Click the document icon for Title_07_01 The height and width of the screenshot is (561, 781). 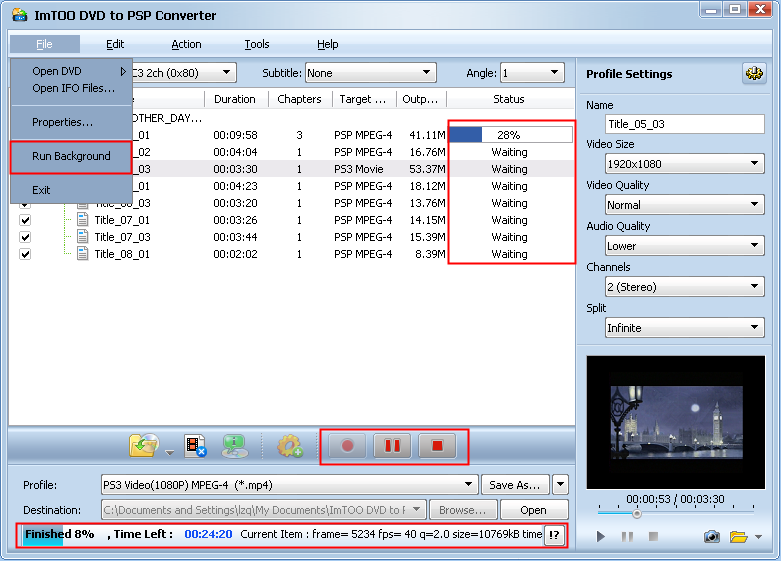pyautogui.click(x=83, y=220)
